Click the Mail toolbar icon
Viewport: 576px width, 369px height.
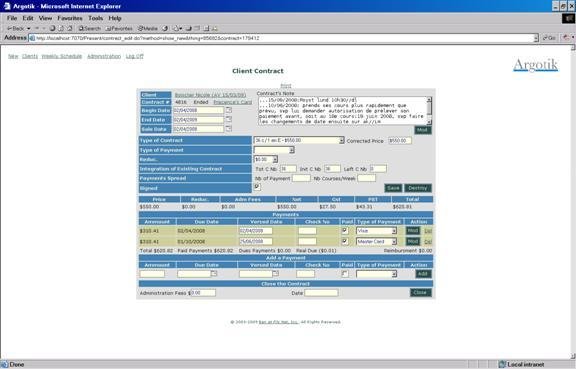coord(177,28)
